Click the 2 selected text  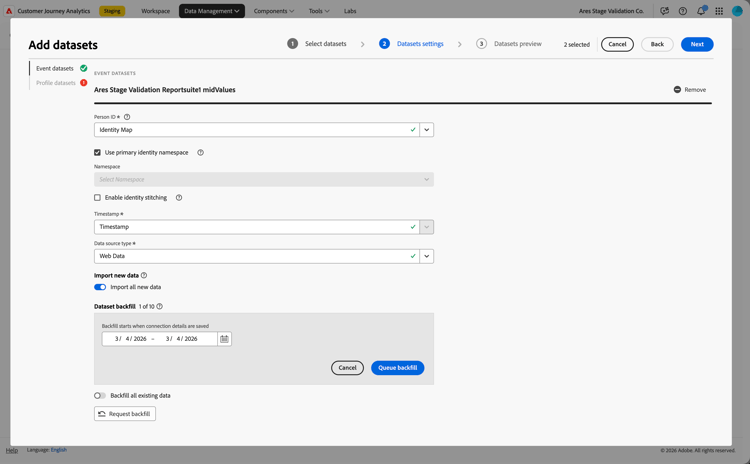point(576,44)
